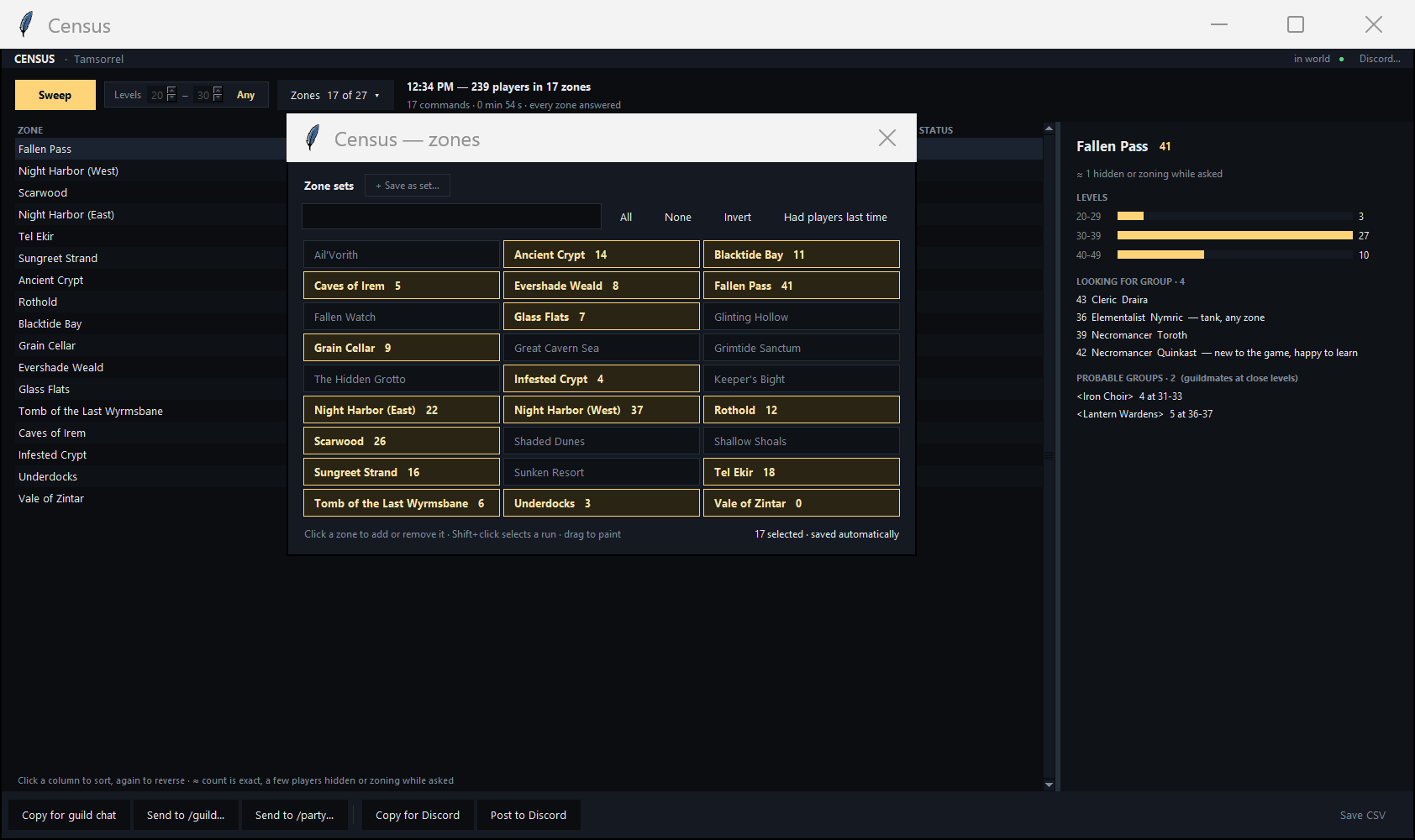The height and width of the screenshot is (840, 1415).
Task: Deselect the Scarwood 26 zone tile
Action: (402, 441)
